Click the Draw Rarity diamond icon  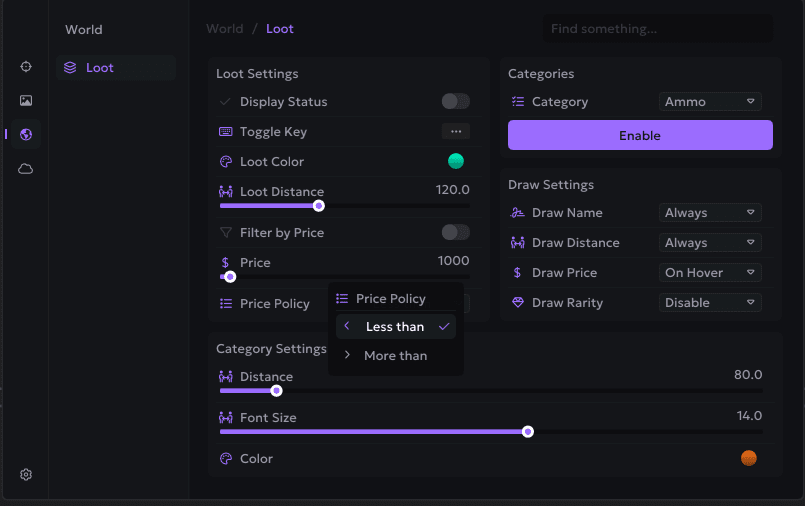click(518, 303)
